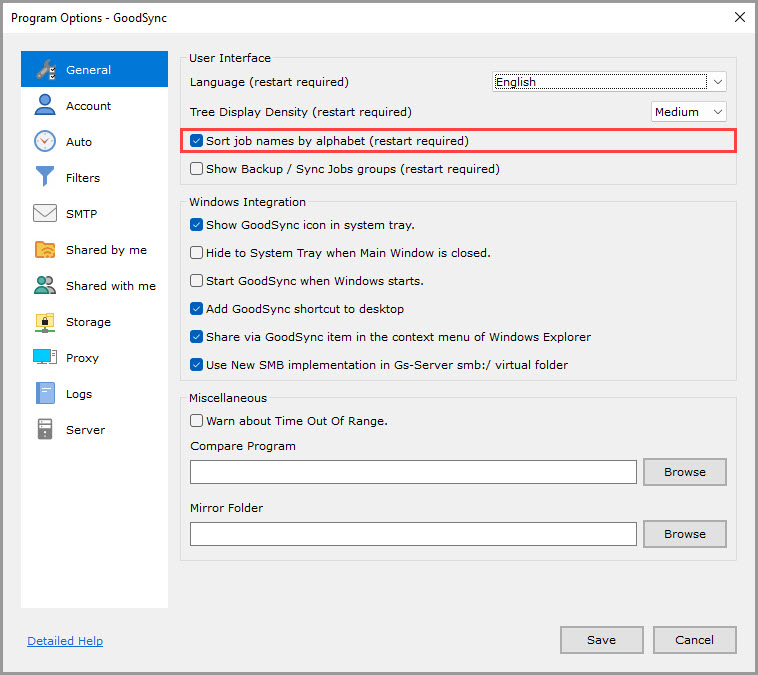
Task: Open the Proxy section label
Action: [x=82, y=358]
